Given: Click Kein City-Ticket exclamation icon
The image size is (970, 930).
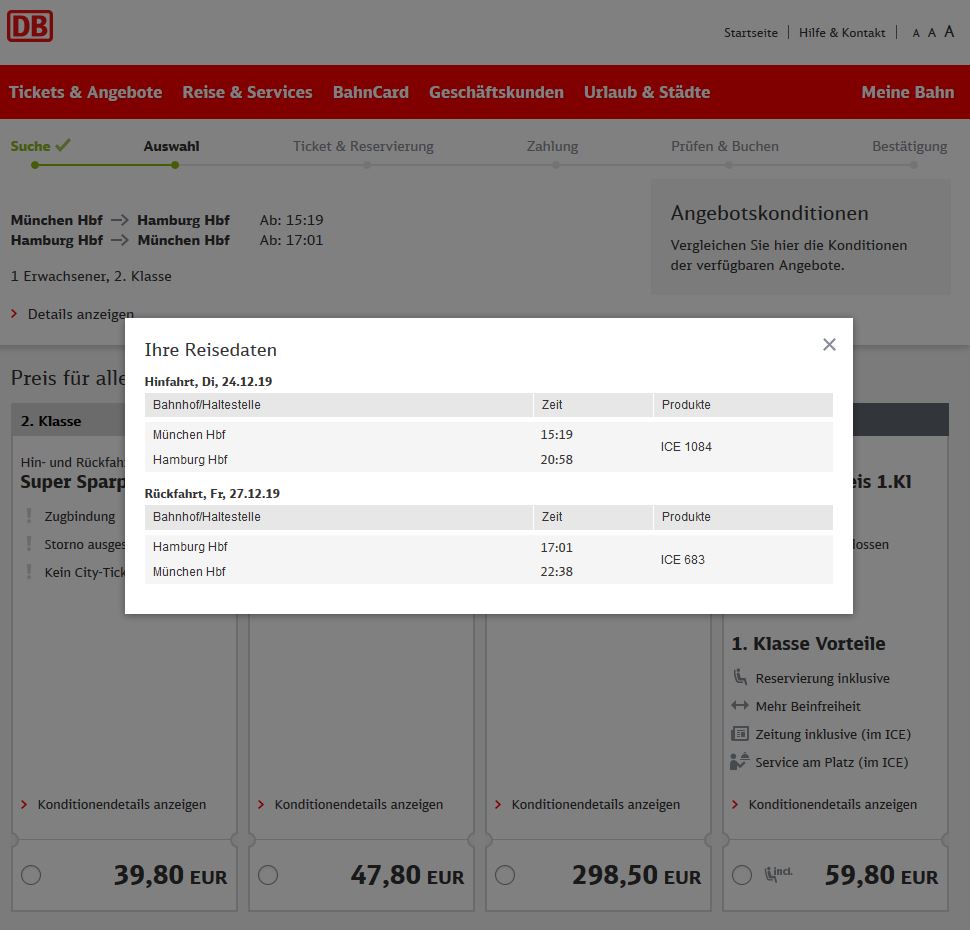Looking at the screenshot, I should 28,571.
